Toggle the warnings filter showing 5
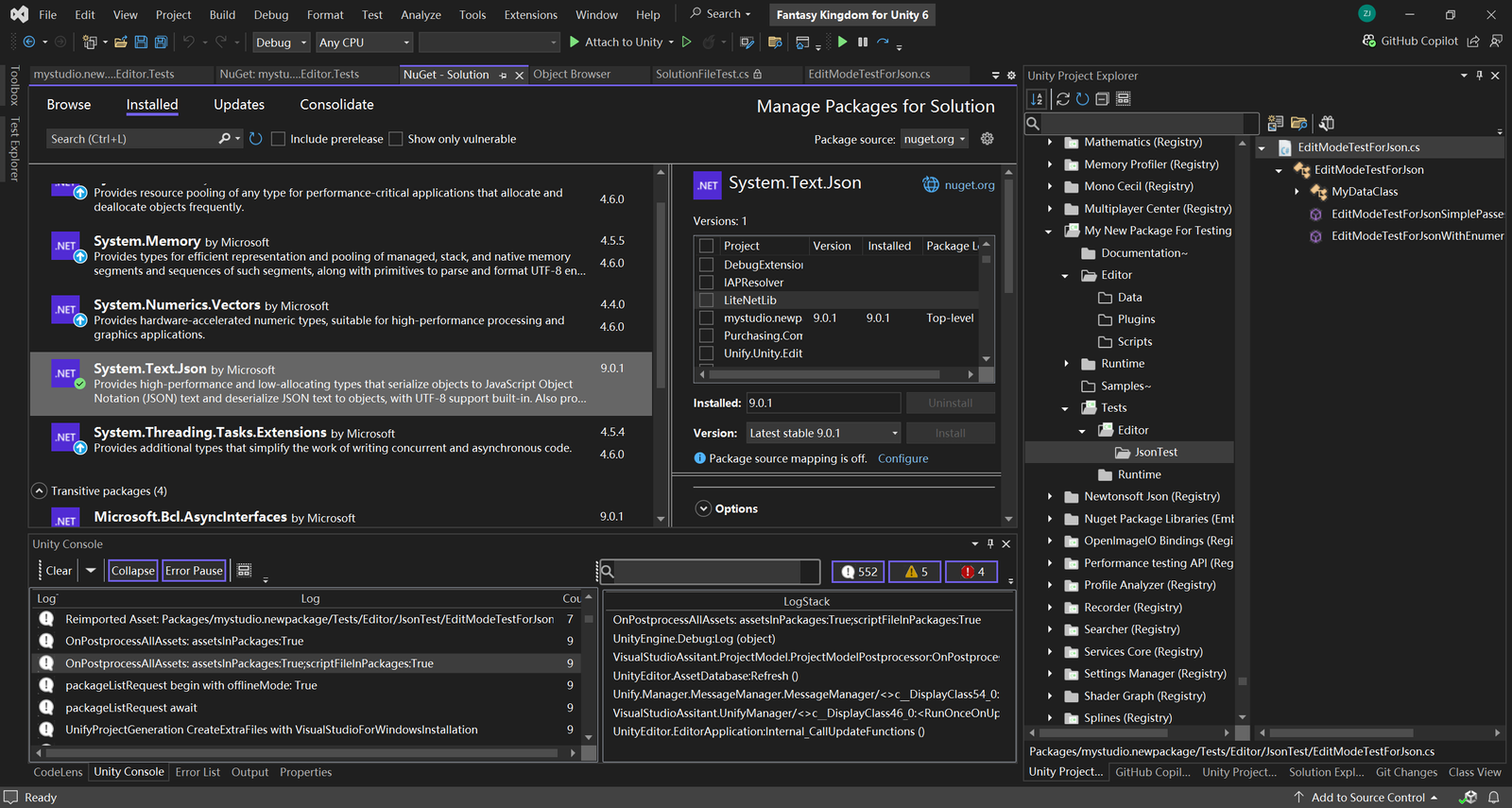Viewport: 1512px width, 808px height. point(916,572)
